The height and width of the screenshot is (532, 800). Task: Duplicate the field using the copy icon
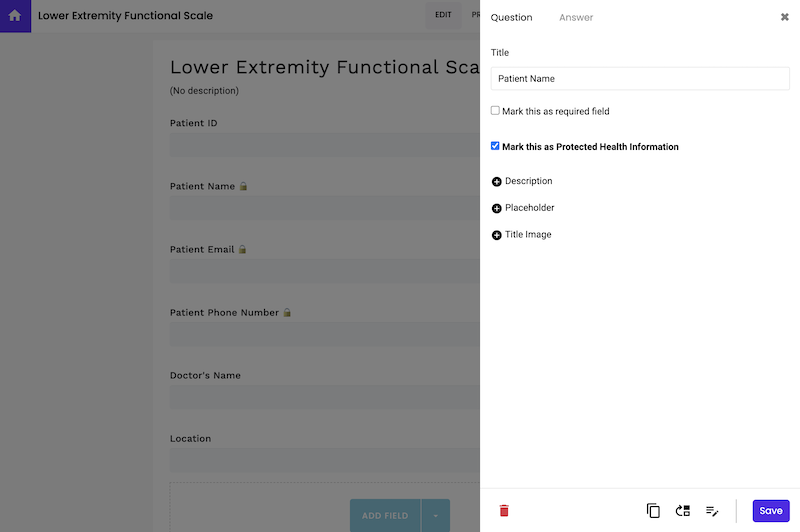click(653, 511)
